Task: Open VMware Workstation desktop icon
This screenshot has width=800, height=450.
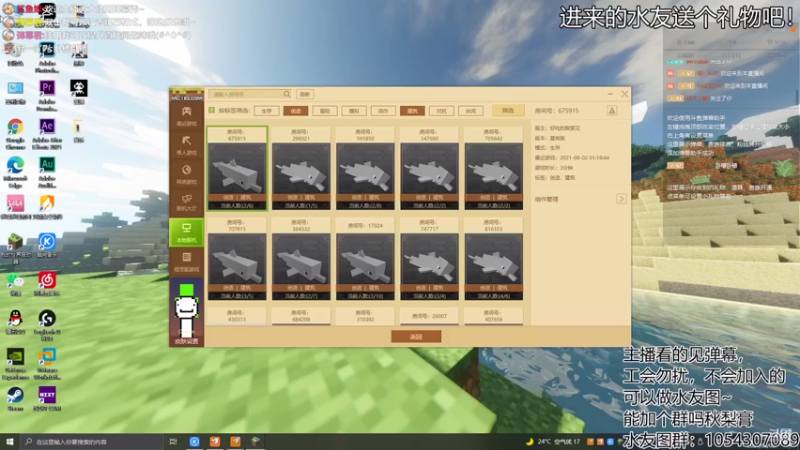Action: coord(47,363)
